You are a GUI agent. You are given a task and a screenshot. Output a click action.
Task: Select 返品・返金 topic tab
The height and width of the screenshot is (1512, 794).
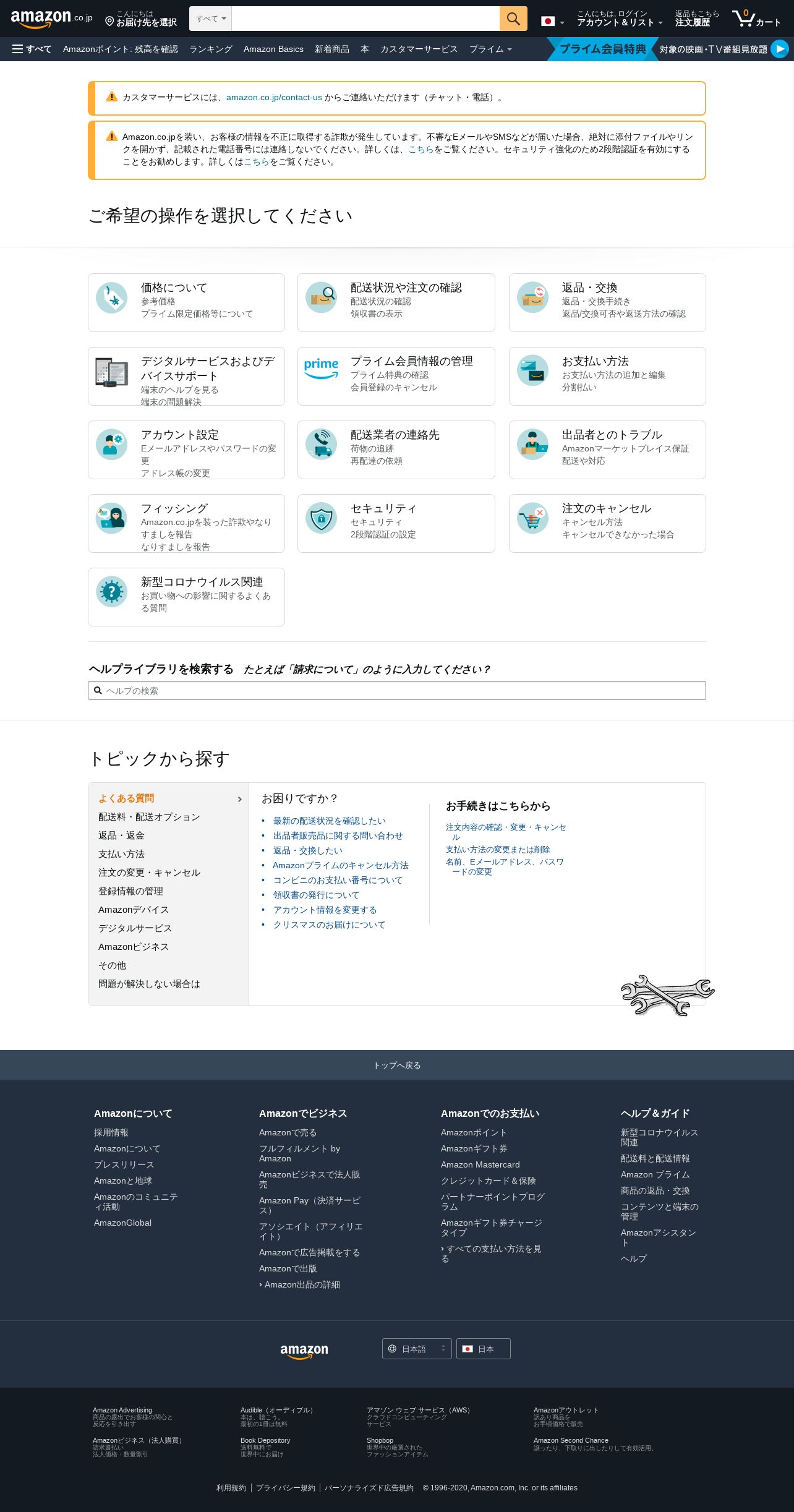[x=121, y=835]
